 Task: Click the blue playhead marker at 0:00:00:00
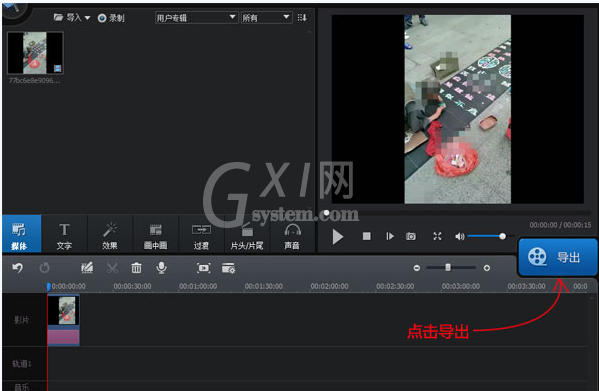[x=49, y=287]
